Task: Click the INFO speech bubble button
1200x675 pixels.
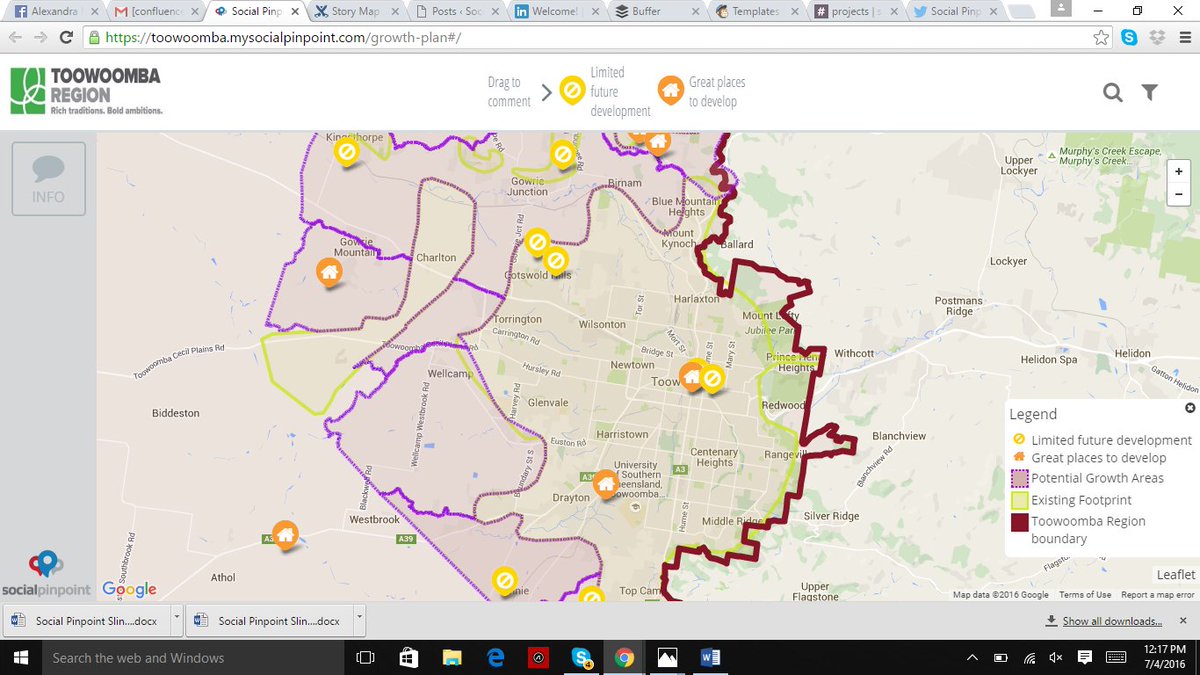Action: [48, 178]
